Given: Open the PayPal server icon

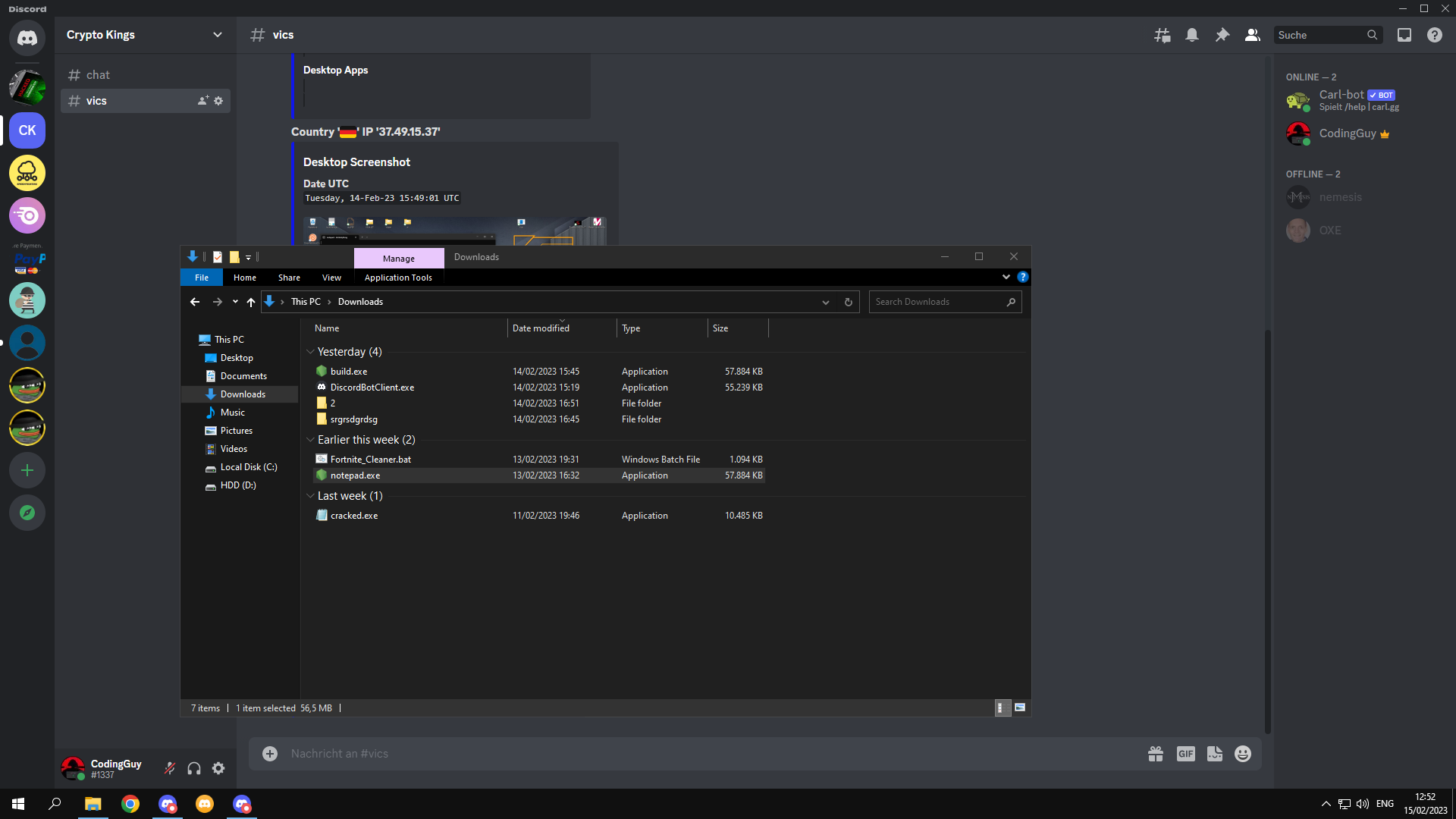Looking at the screenshot, I should click(27, 259).
